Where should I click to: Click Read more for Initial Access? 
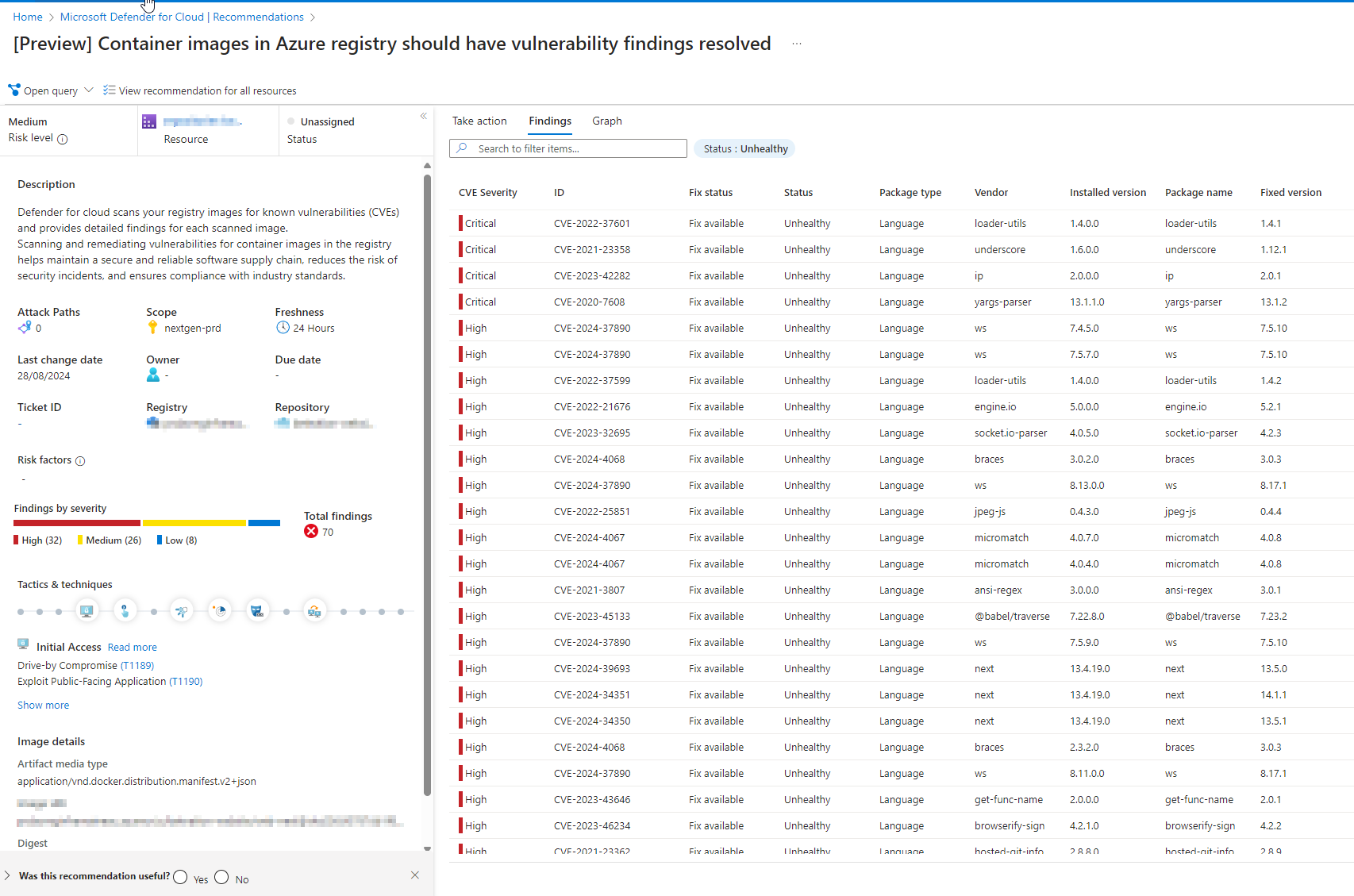(133, 647)
